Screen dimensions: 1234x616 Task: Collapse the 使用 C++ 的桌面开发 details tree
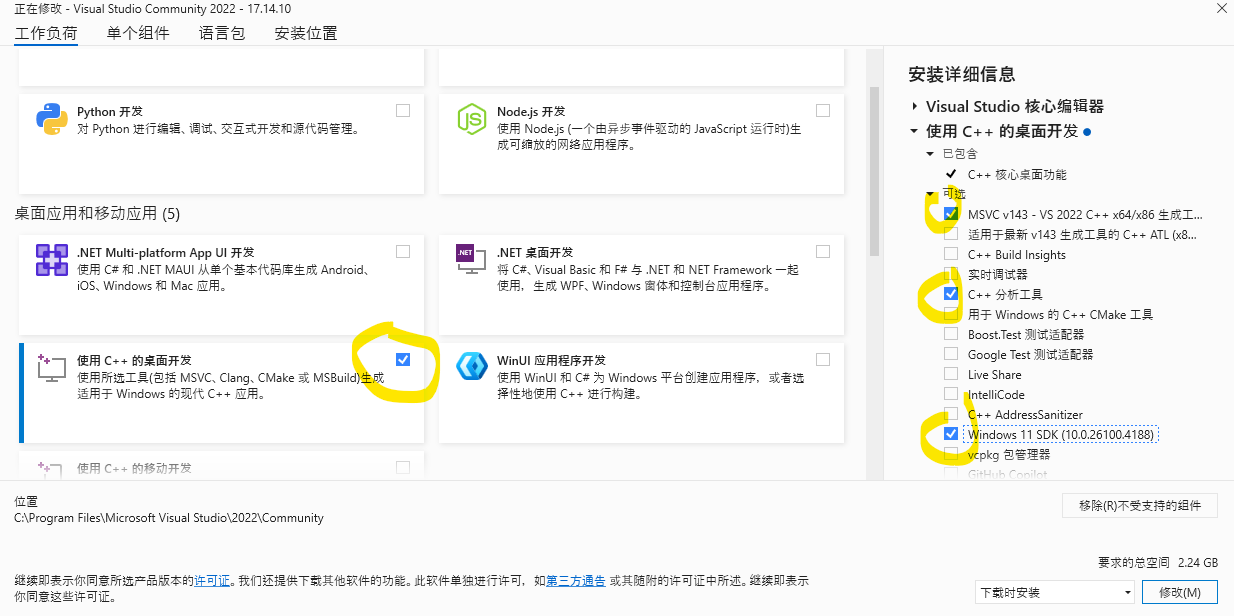(x=914, y=131)
